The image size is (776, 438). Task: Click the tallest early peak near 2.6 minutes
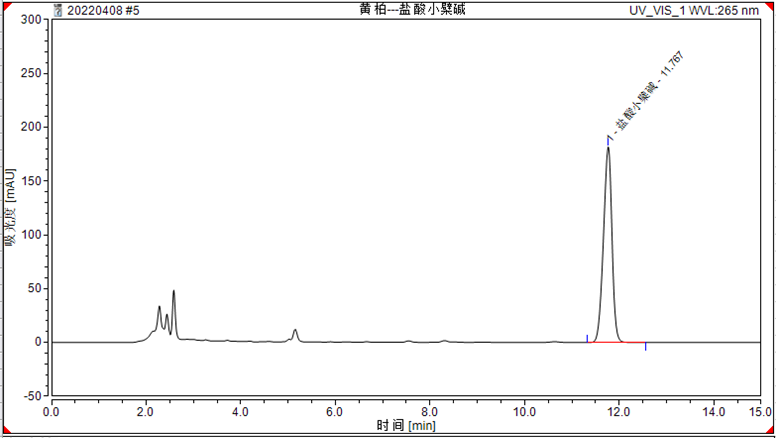tap(174, 292)
